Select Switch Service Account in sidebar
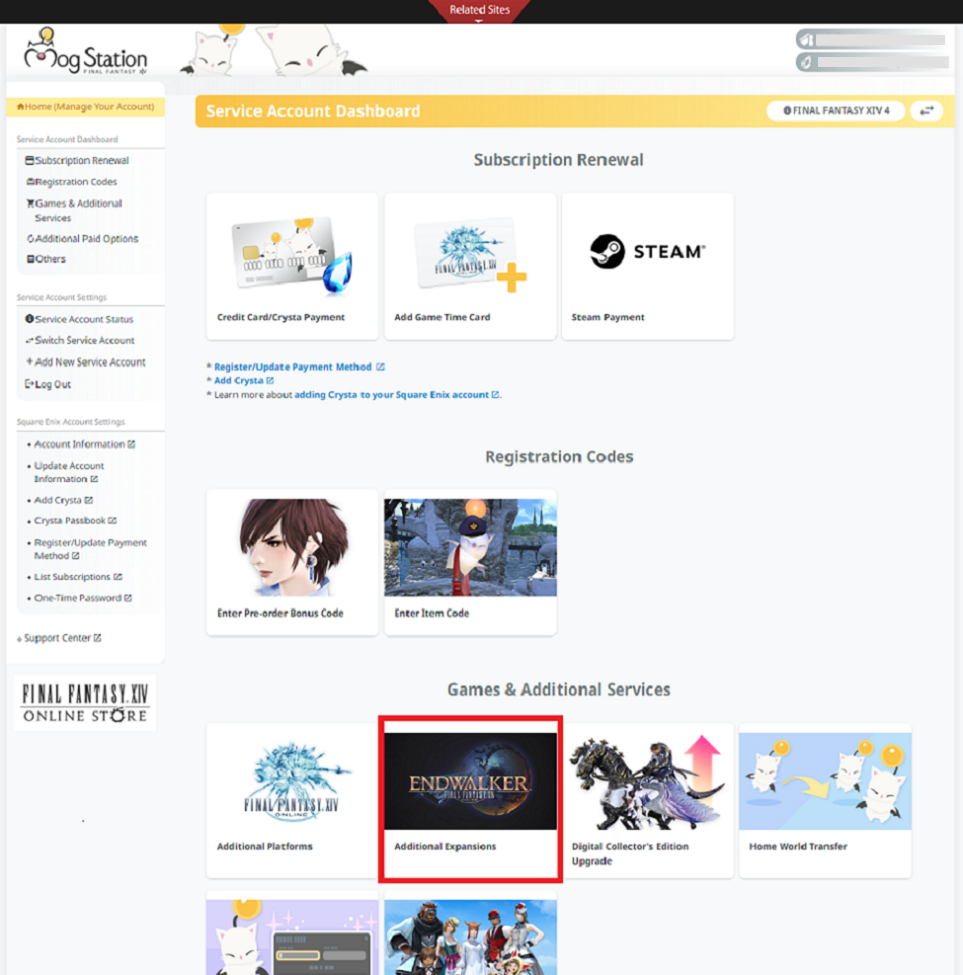Viewport: 963px width, 975px height. tap(80, 340)
